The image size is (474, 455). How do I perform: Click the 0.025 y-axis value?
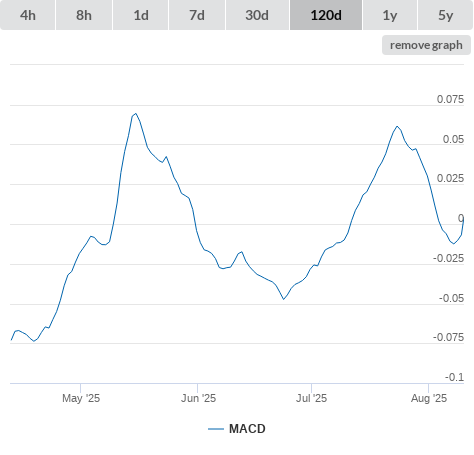[x=450, y=178]
